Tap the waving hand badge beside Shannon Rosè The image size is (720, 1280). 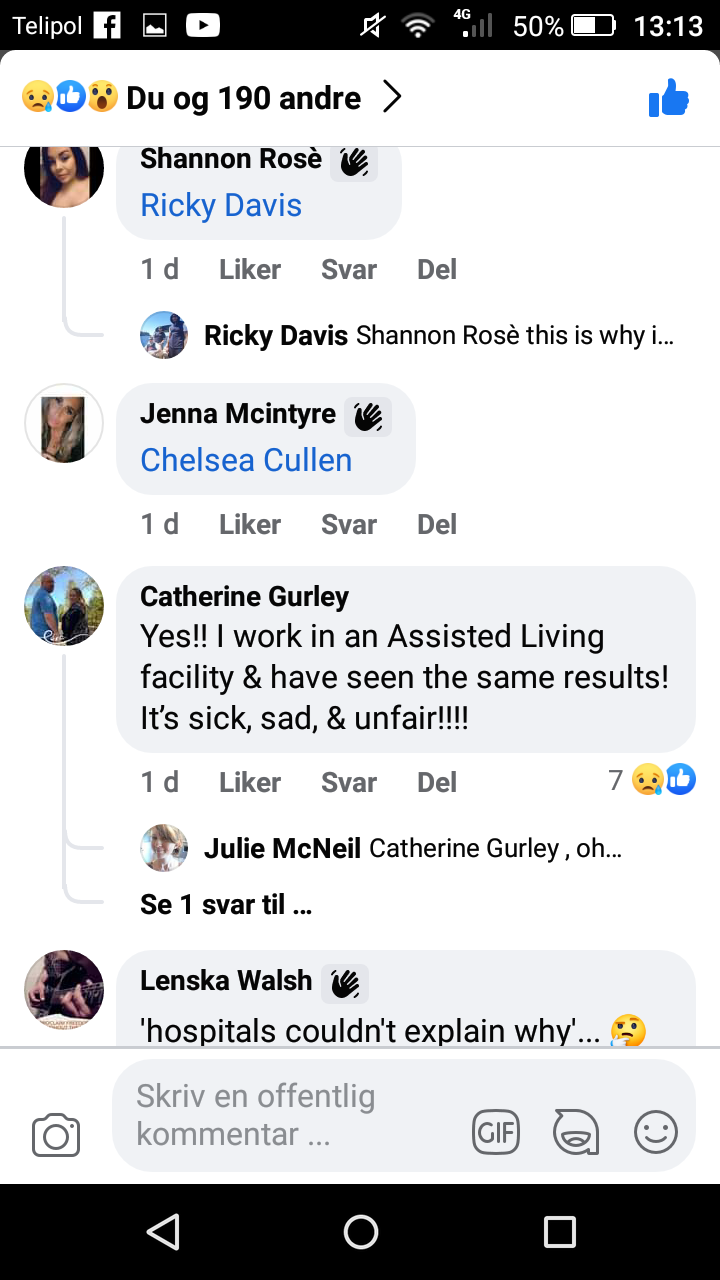(354, 161)
